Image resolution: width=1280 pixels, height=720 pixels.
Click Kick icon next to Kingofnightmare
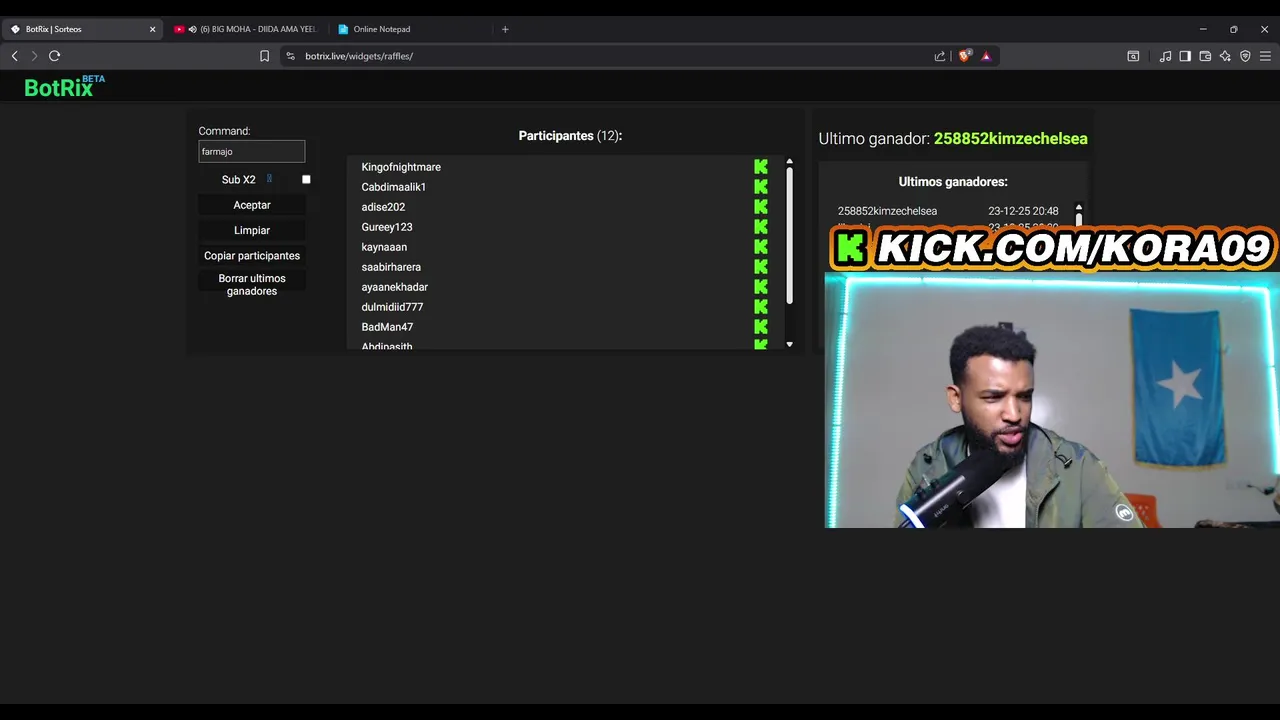coord(761,167)
